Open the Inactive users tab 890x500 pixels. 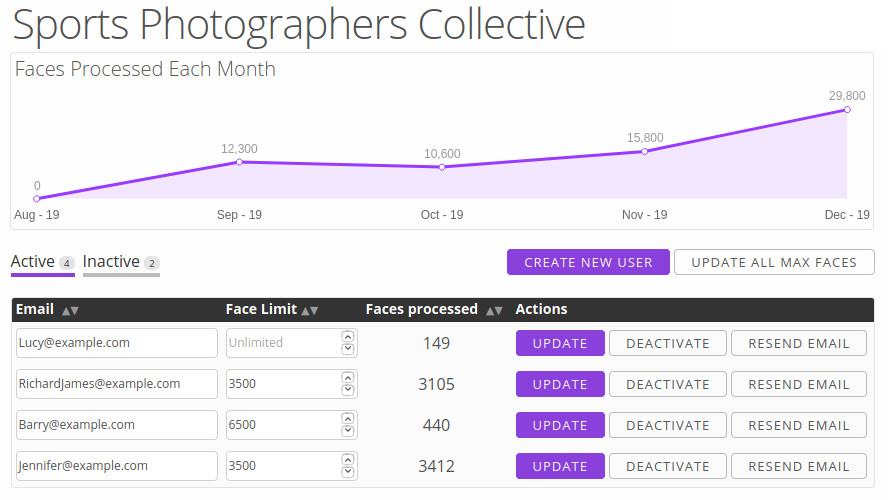coord(111,262)
